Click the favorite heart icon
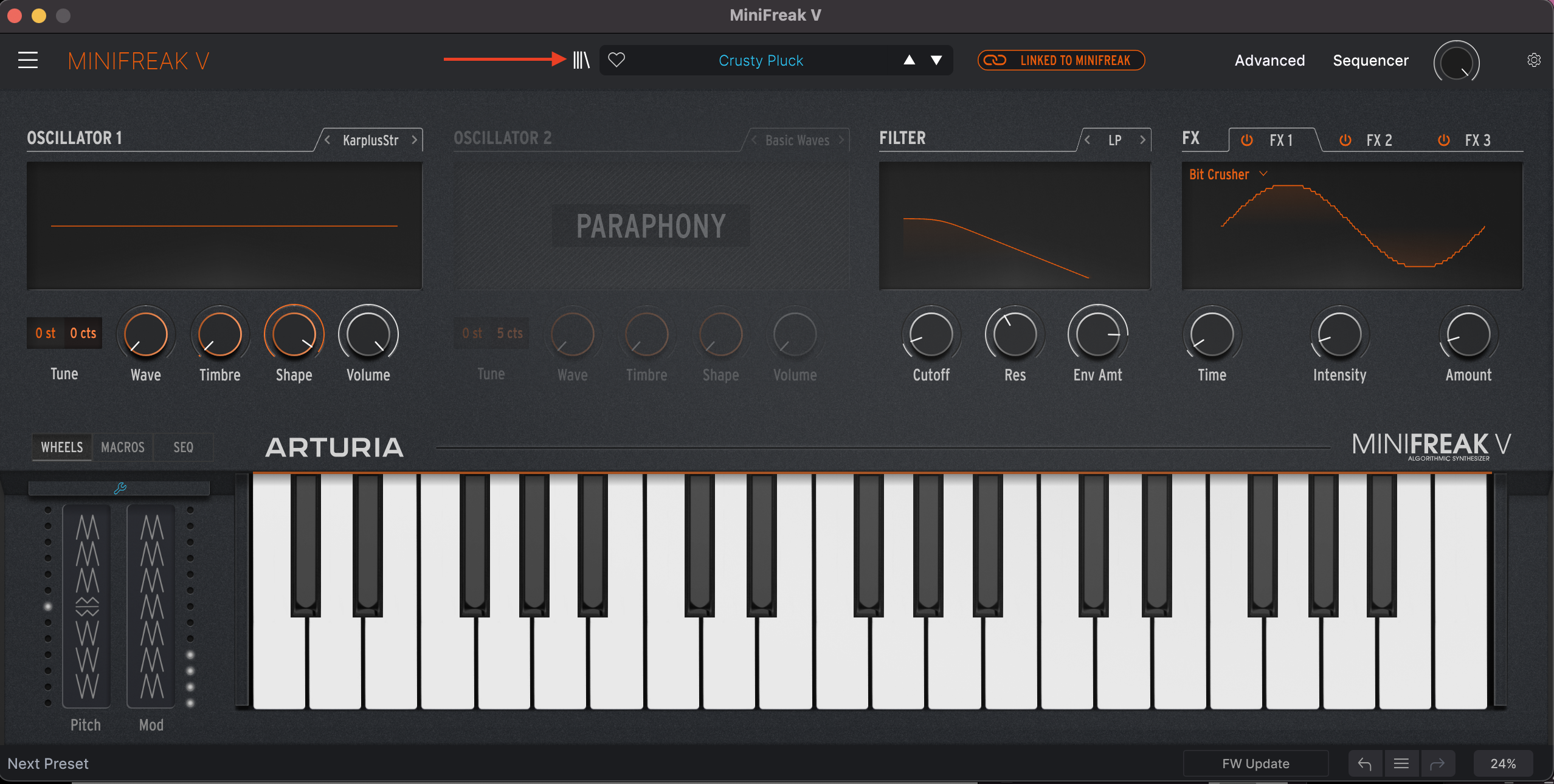Viewport: 1554px width, 784px height. click(617, 60)
